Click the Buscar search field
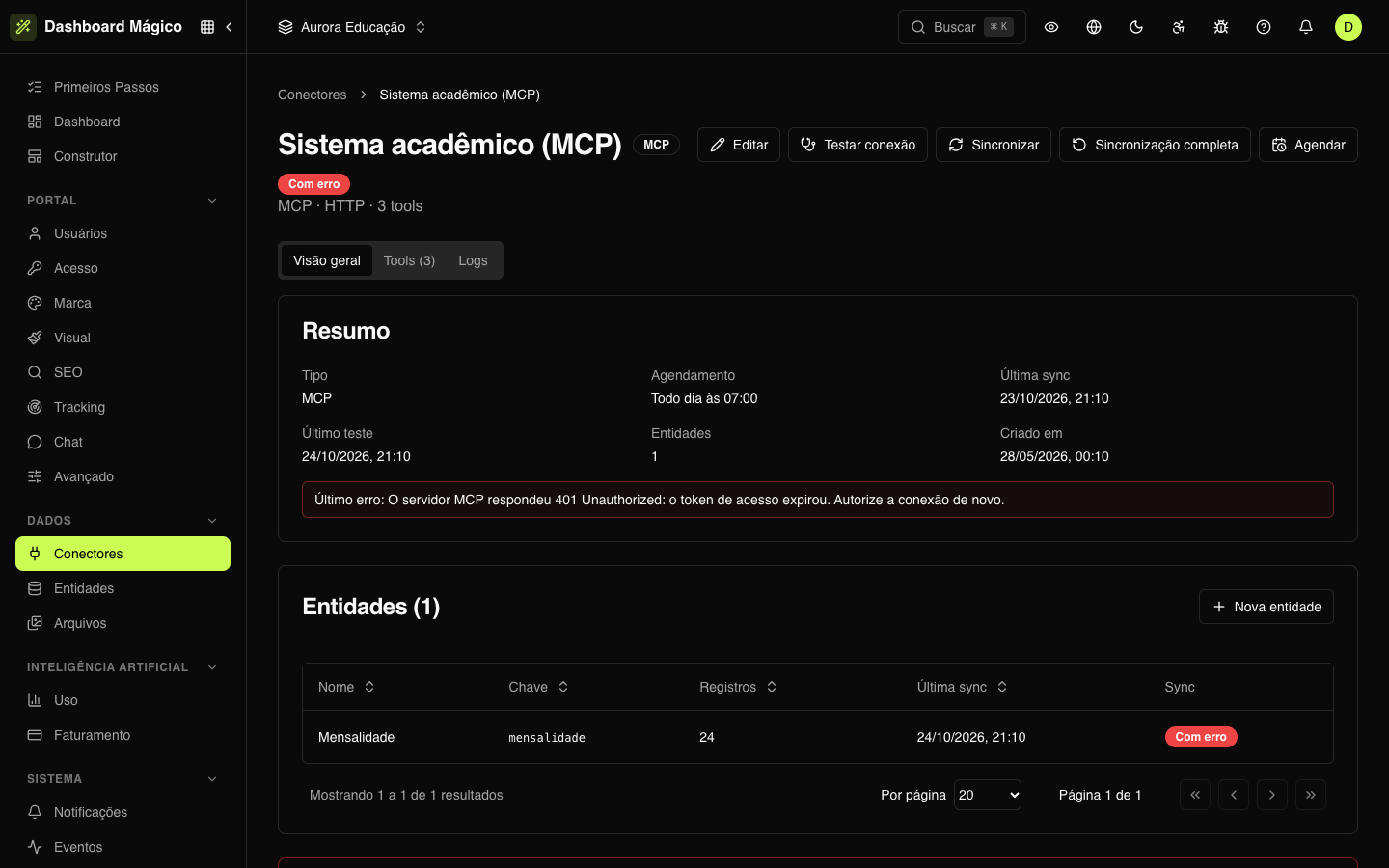 pos(962,27)
